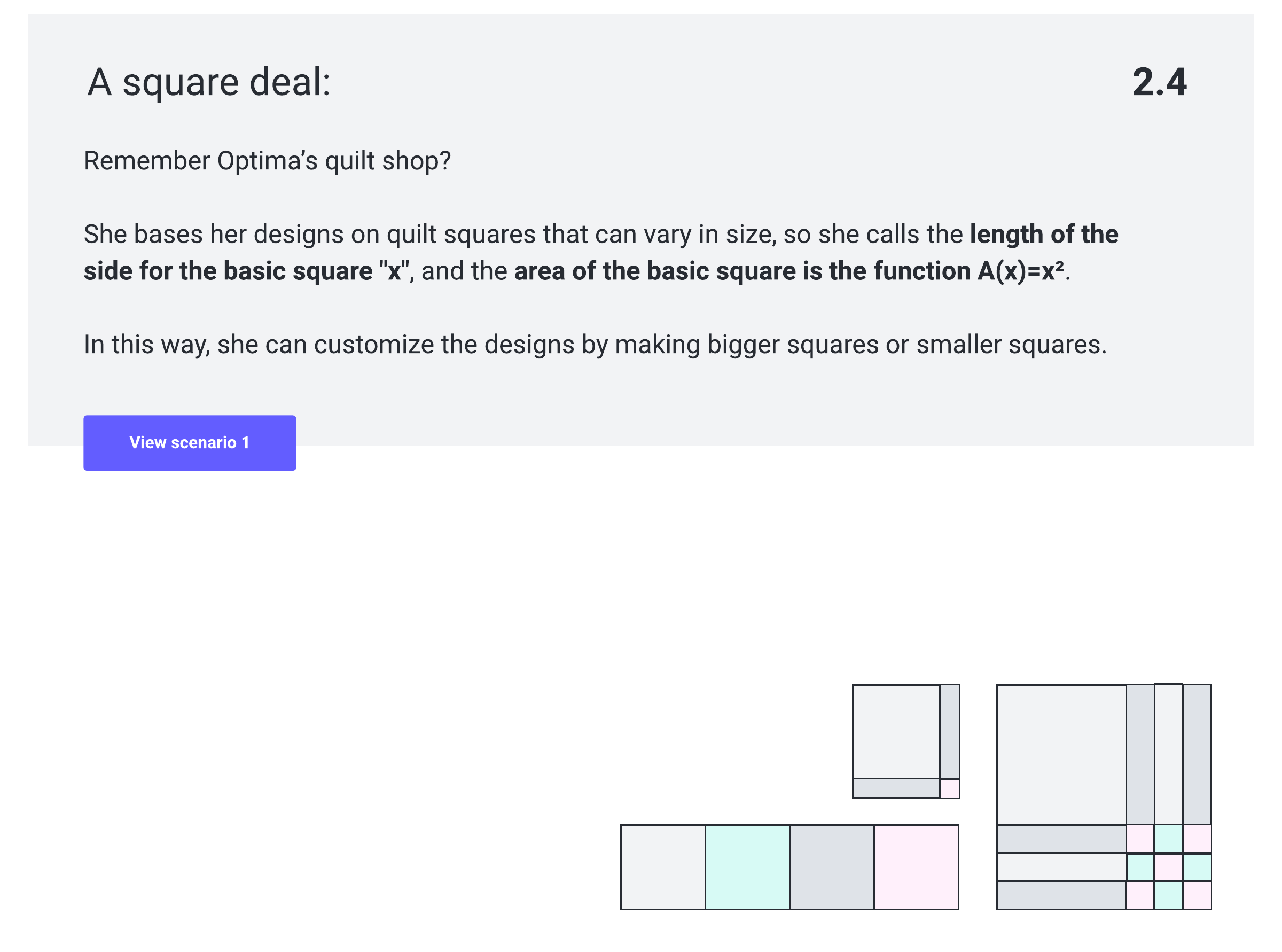Click the center pink square of the nine-square grid
Image resolution: width=1282 pixels, height=952 pixels.
click(1168, 867)
